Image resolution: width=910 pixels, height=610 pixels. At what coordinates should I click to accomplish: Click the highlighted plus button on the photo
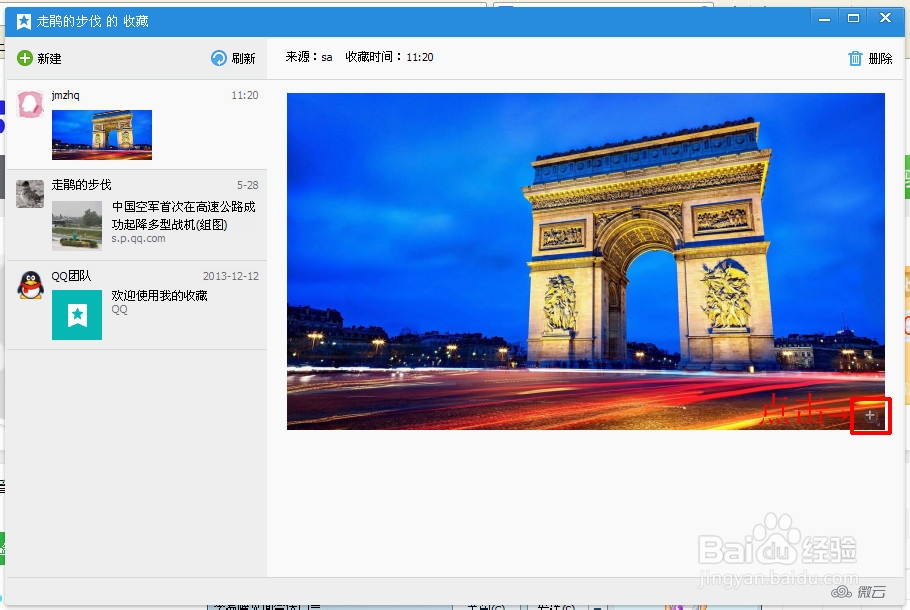[x=870, y=414]
